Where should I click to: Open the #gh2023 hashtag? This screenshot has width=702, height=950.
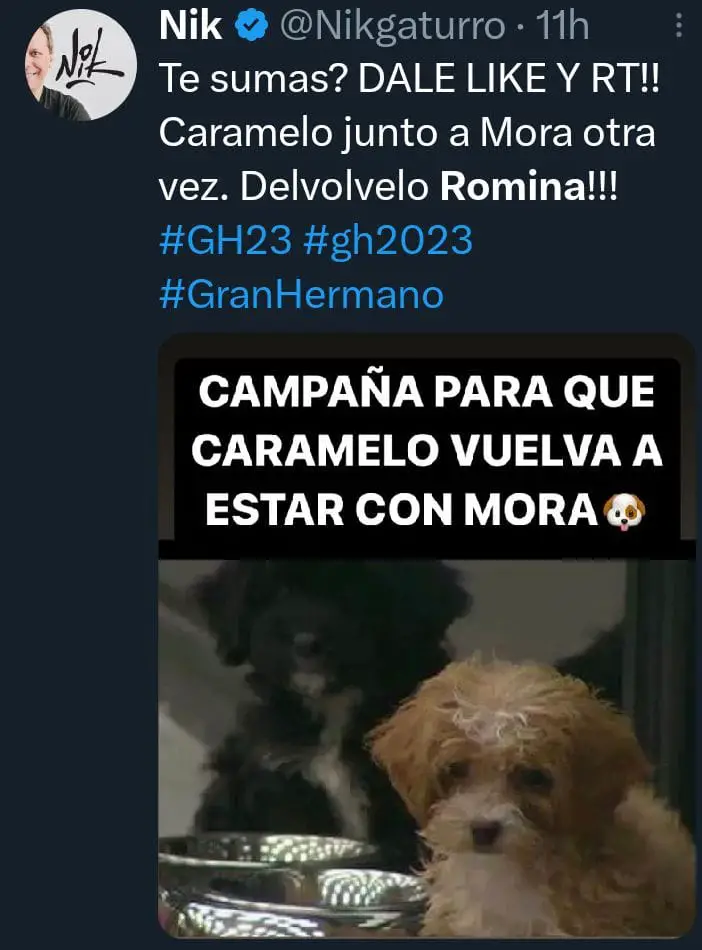(387, 240)
